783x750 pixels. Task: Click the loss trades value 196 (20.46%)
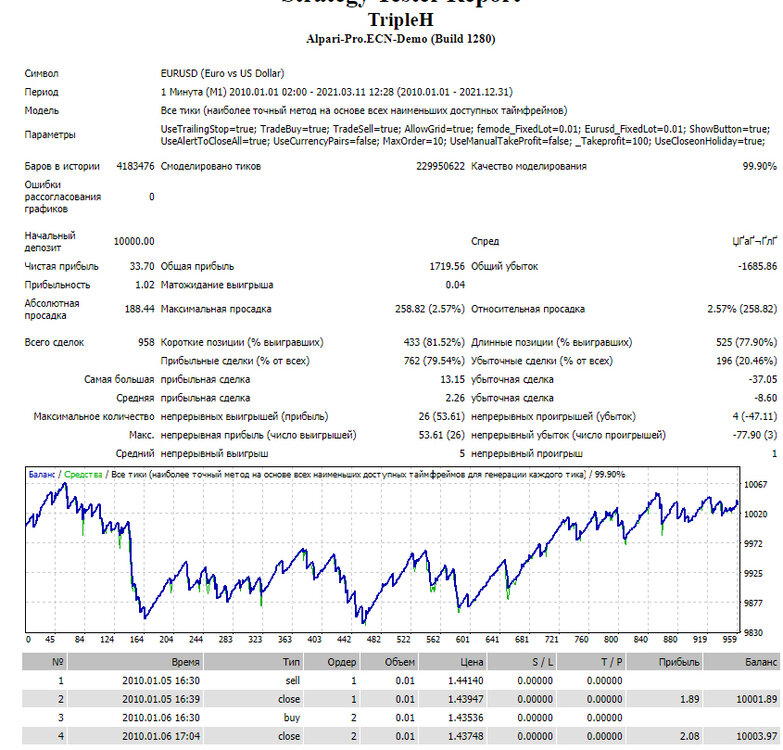(747, 361)
